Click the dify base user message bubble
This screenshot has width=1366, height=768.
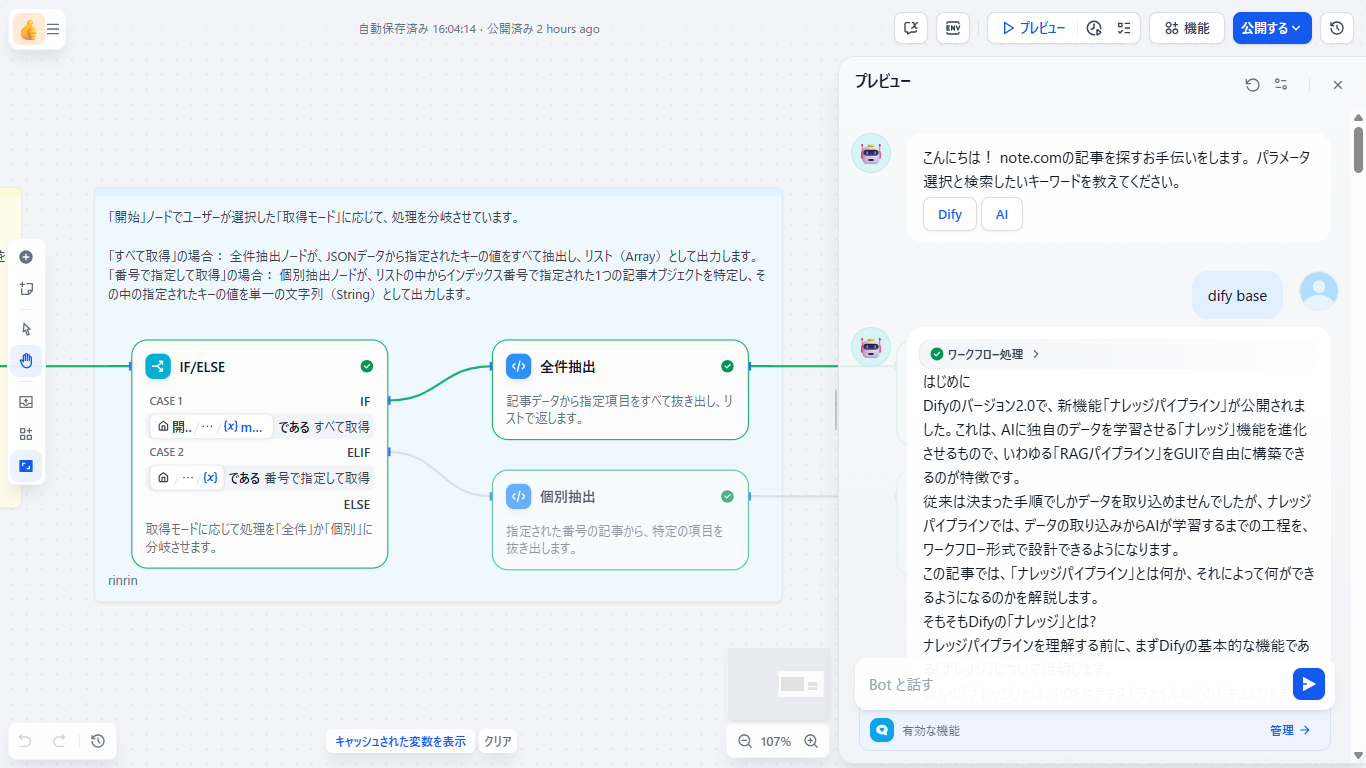point(1237,295)
